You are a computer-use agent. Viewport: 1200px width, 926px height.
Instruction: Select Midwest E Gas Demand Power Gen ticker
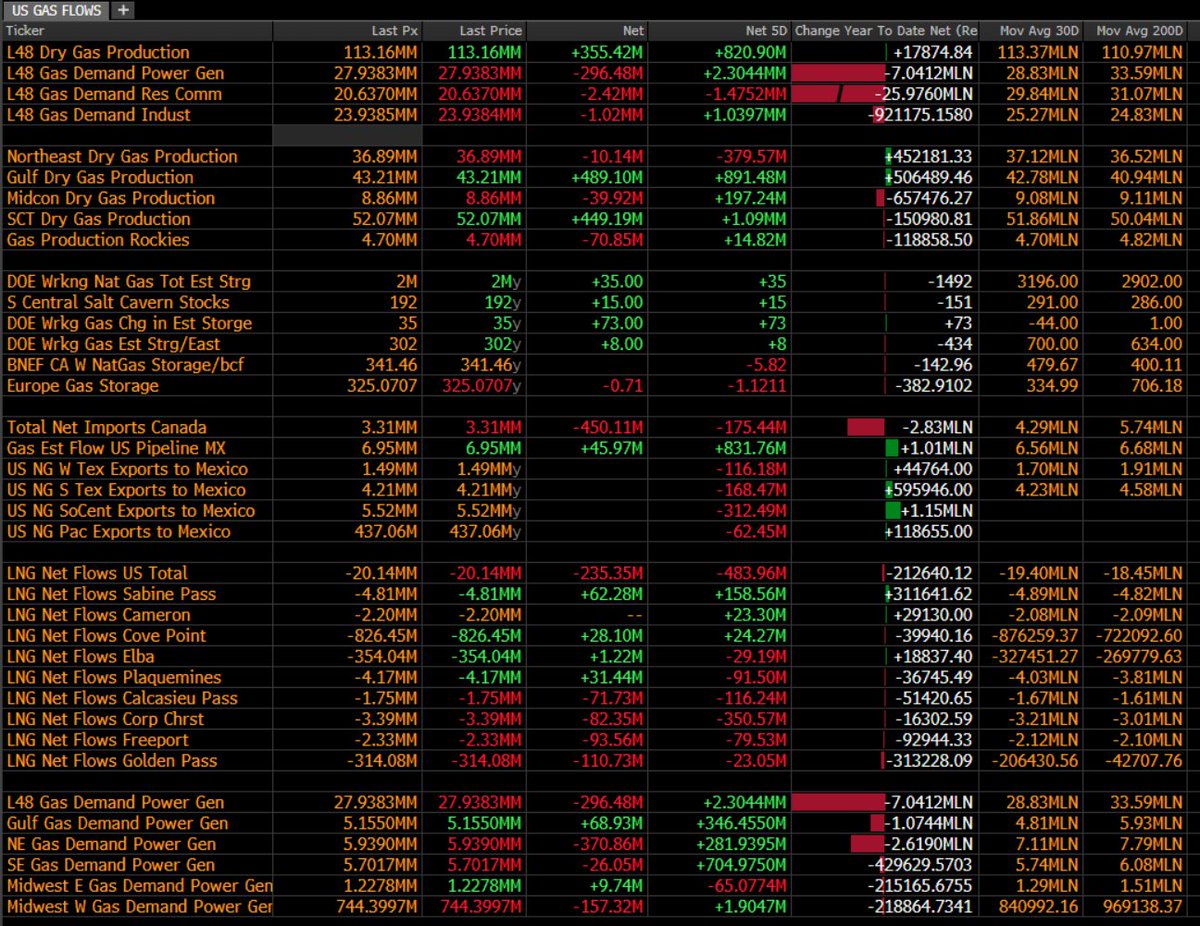[139, 886]
